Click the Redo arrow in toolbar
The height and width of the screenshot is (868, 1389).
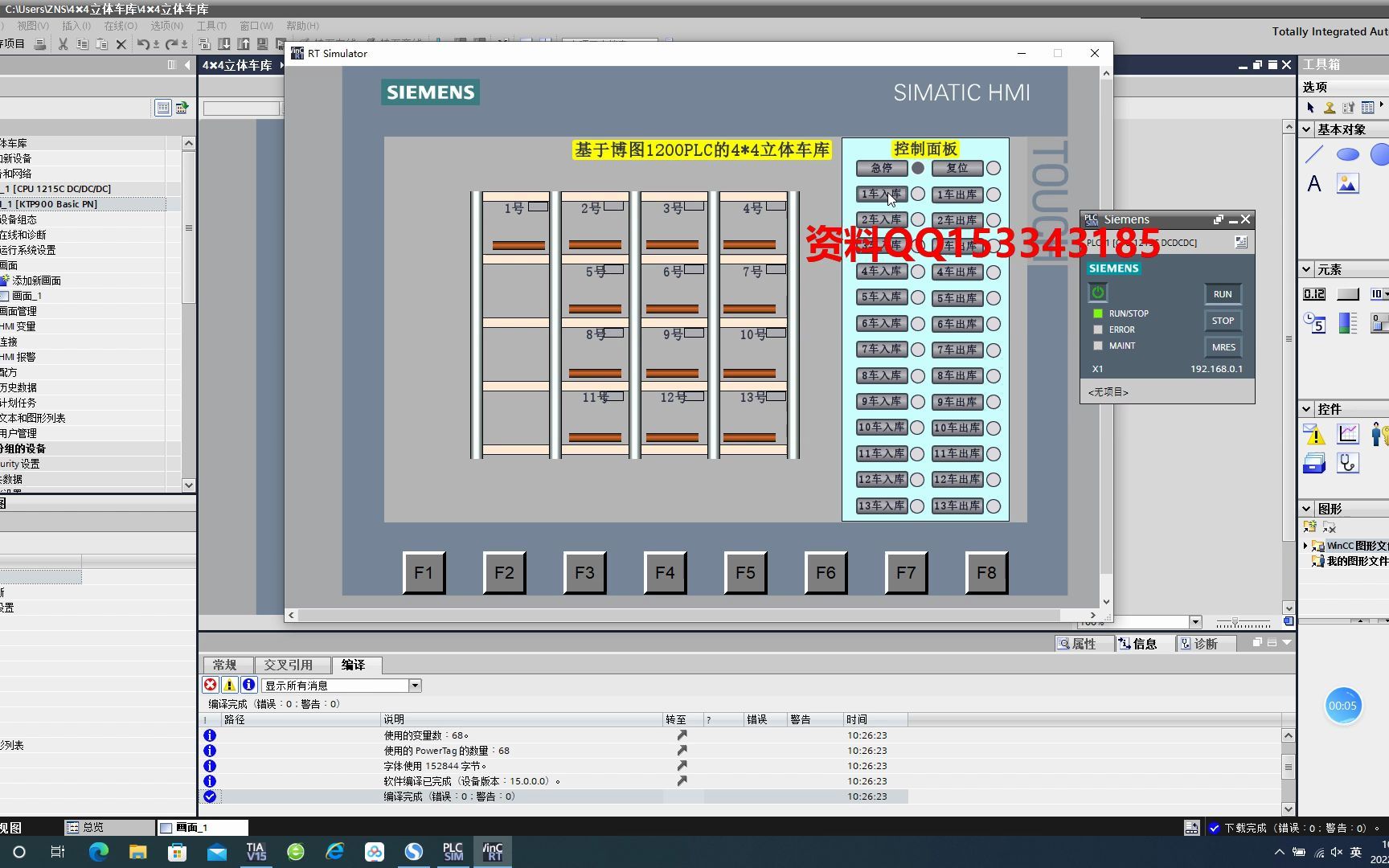172,44
